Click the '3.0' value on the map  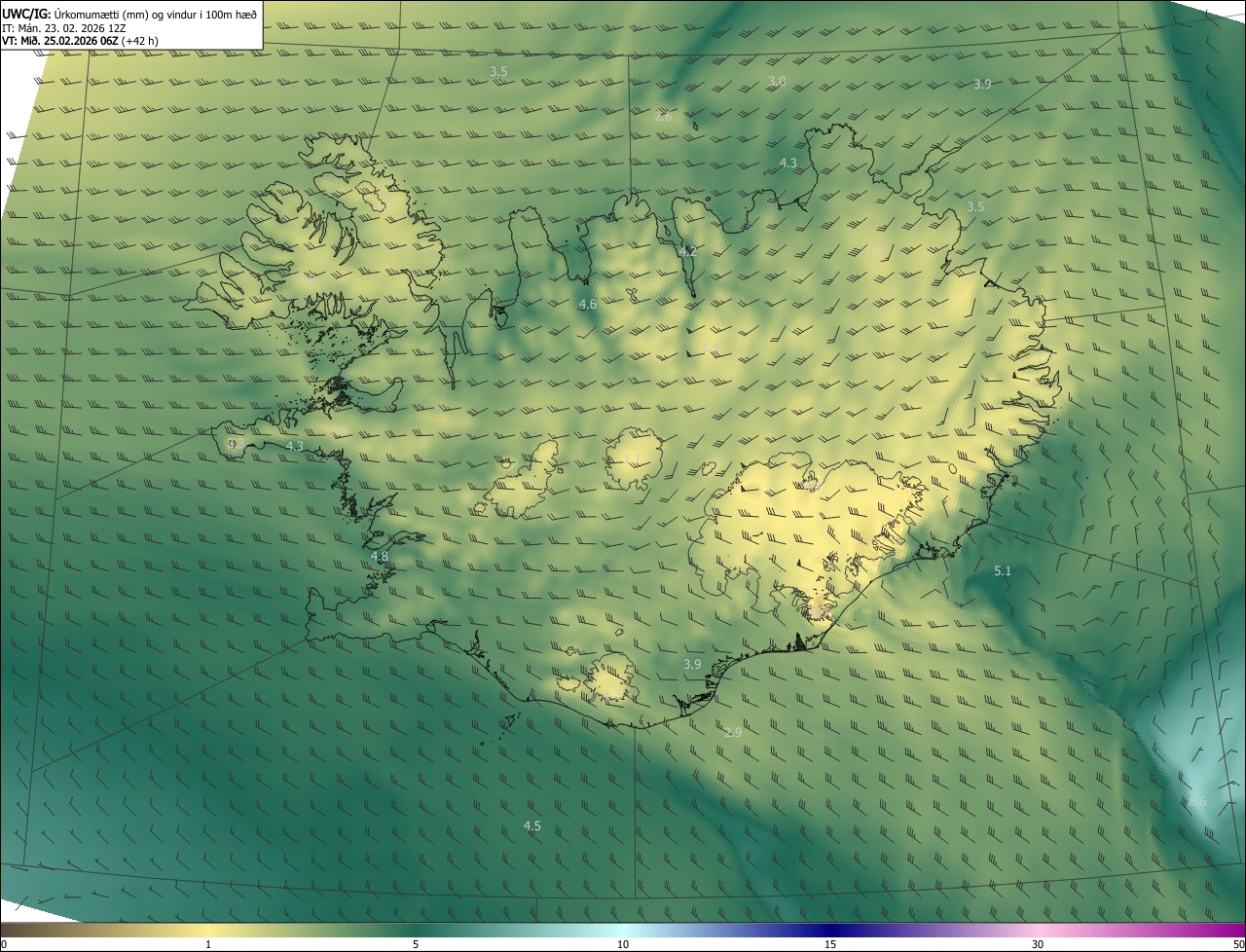pos(777,81)
